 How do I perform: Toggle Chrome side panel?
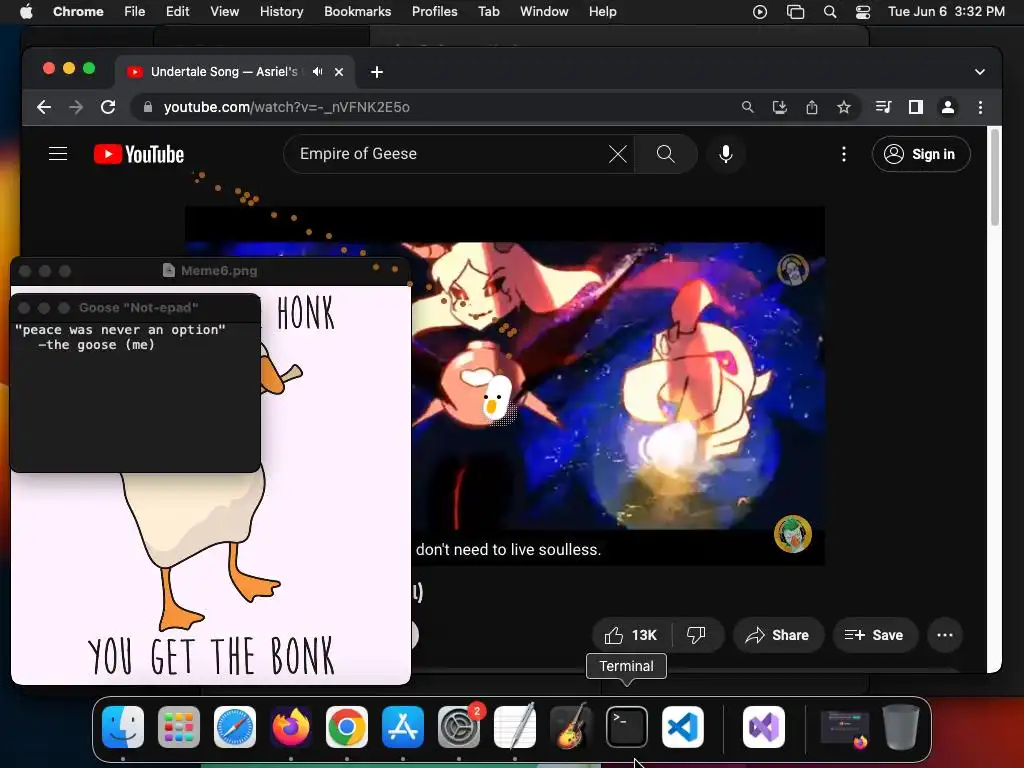[916, 107]
